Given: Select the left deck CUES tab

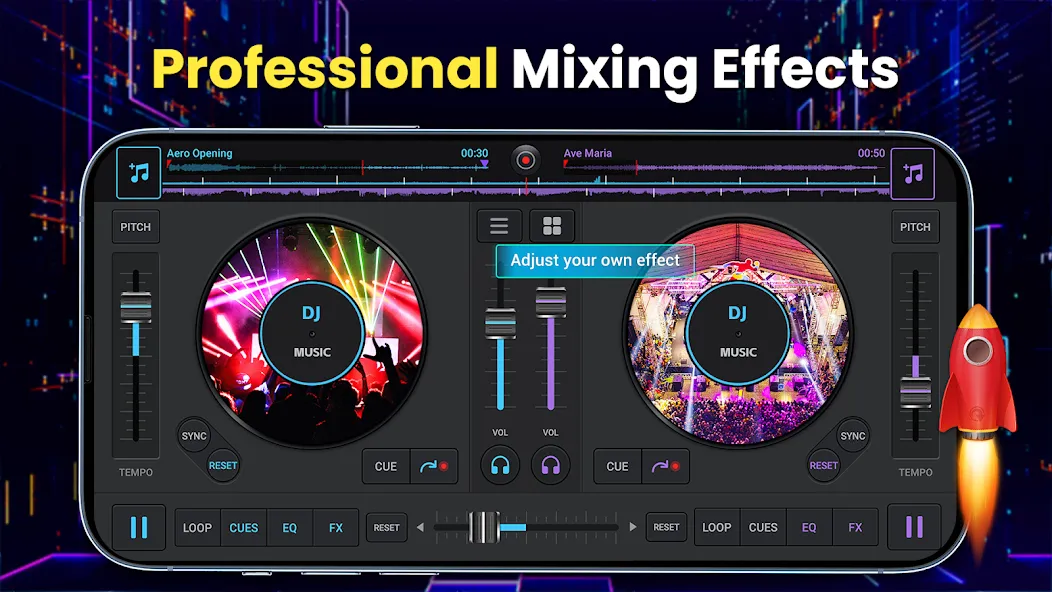Looking at the screenshot, I should (x=244, y=528).
